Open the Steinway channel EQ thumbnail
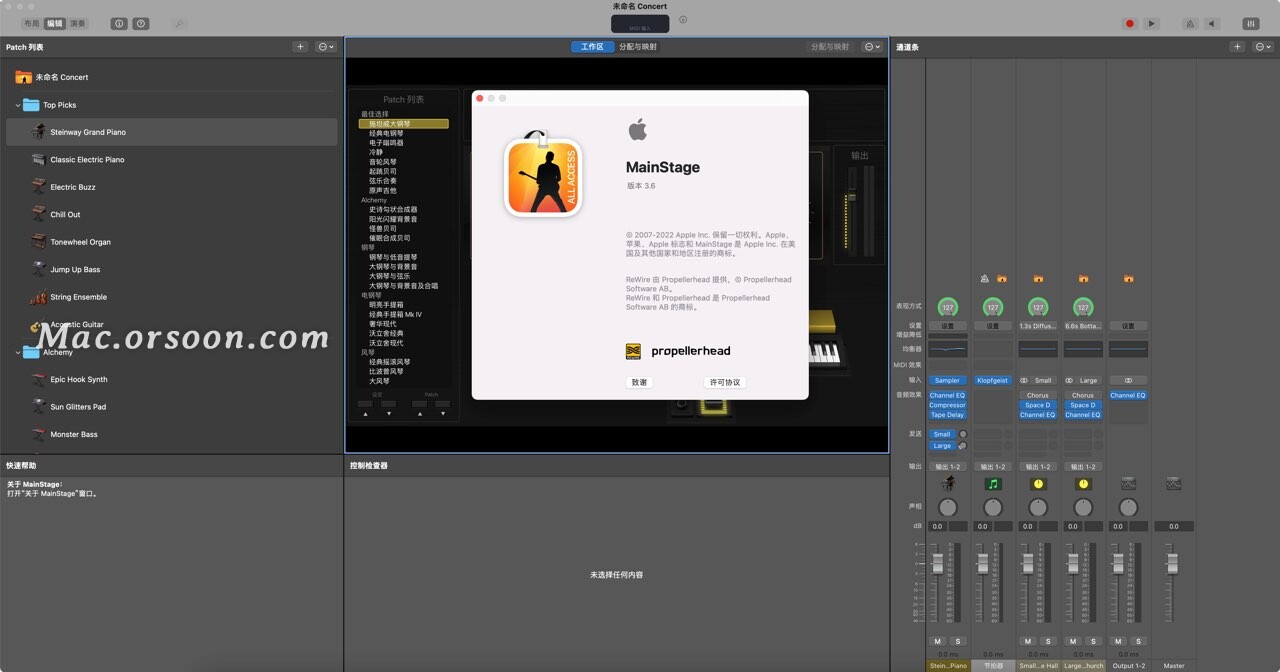 pos(947,349)
